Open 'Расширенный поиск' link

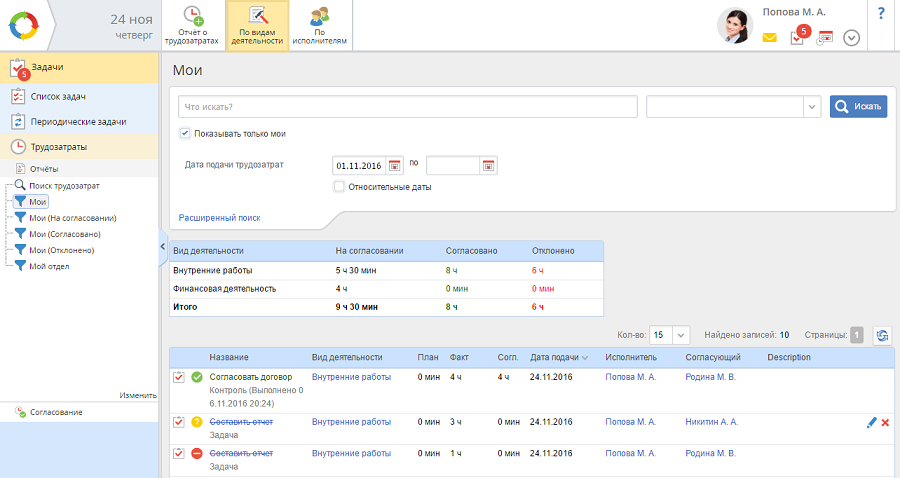click(x=218, y=217)
